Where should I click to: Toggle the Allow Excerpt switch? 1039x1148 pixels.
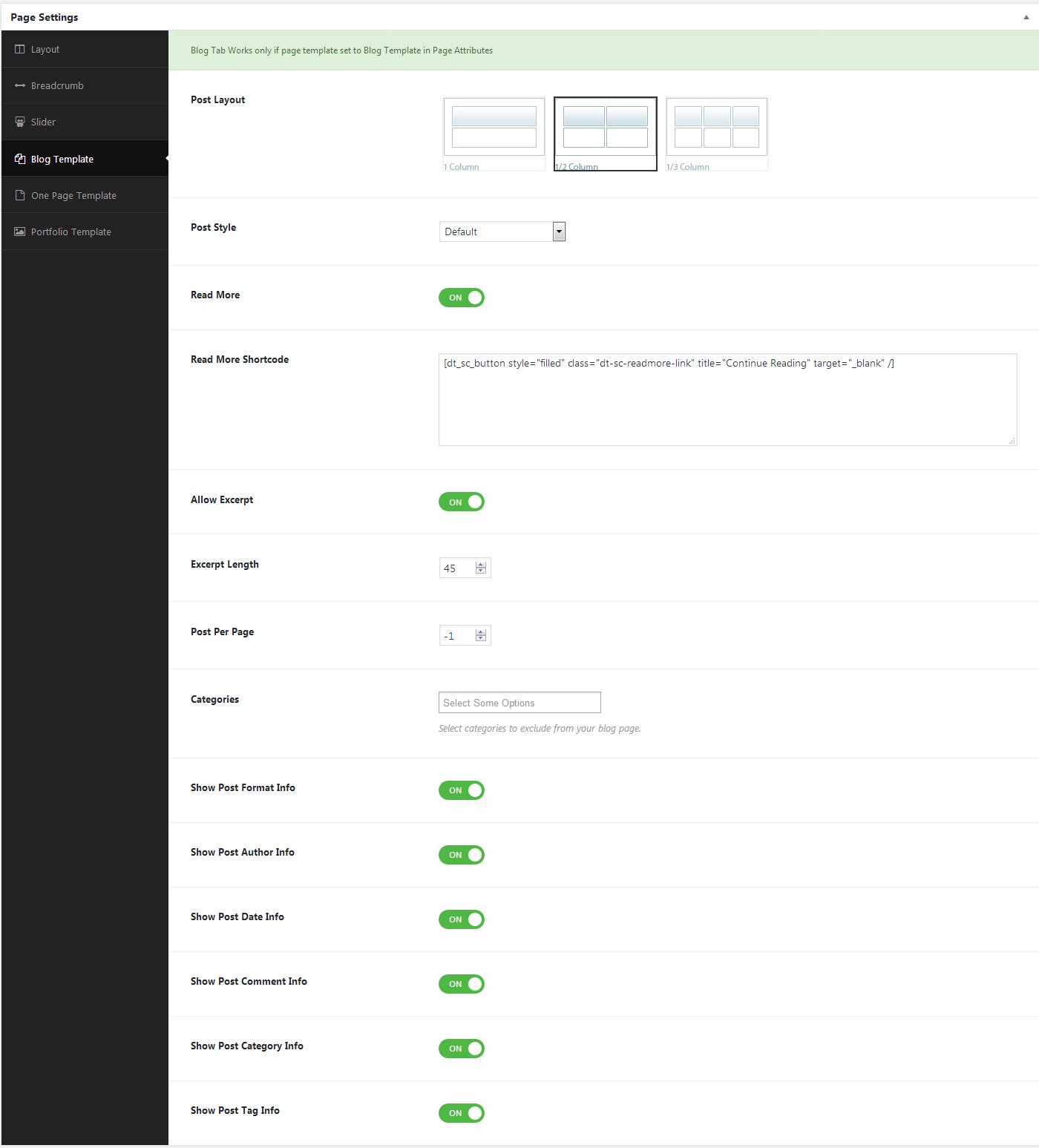[462, 502]
